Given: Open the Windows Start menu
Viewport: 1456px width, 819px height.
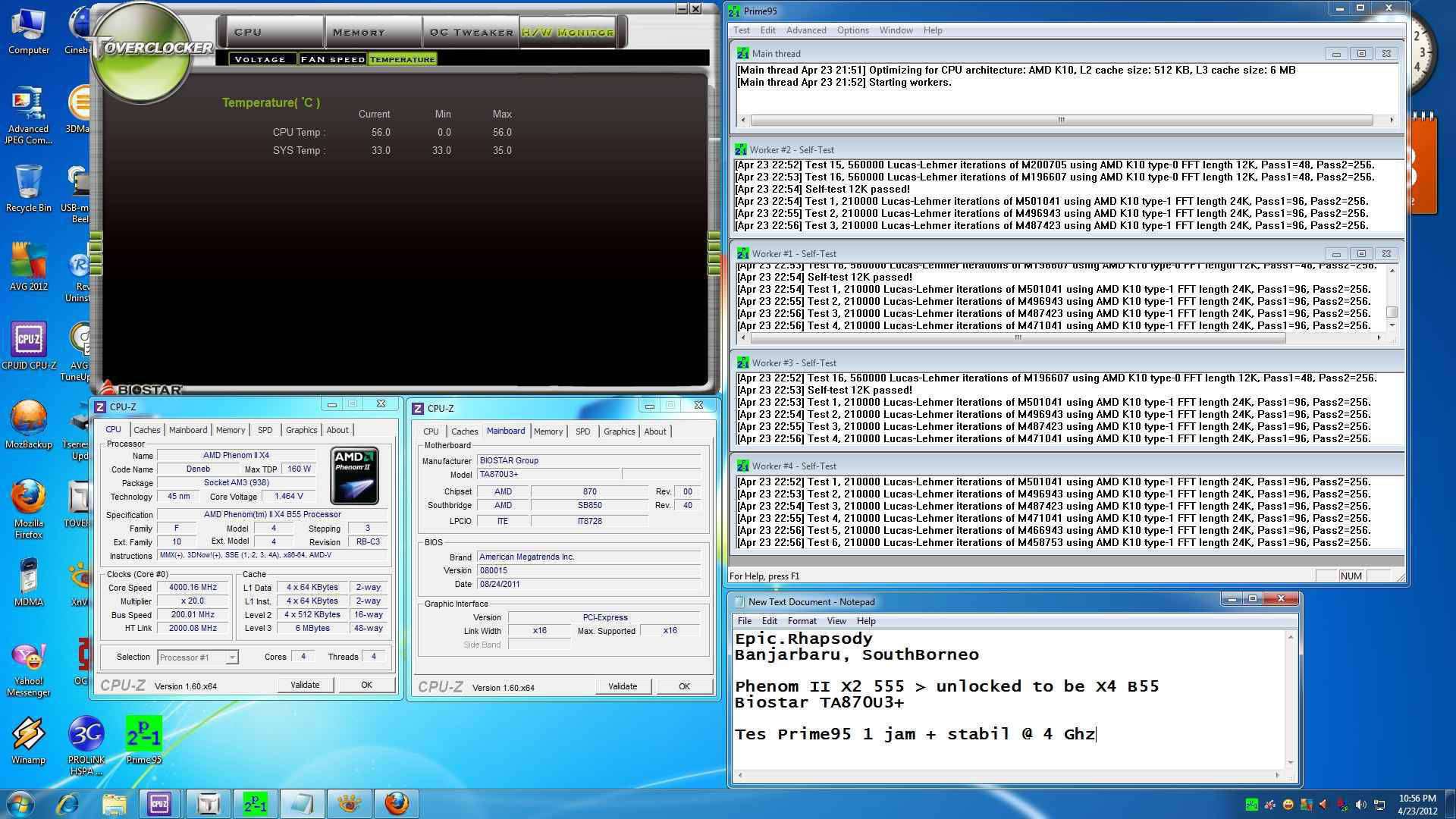Looking at the screenshot, I should (x=20, y=803).
